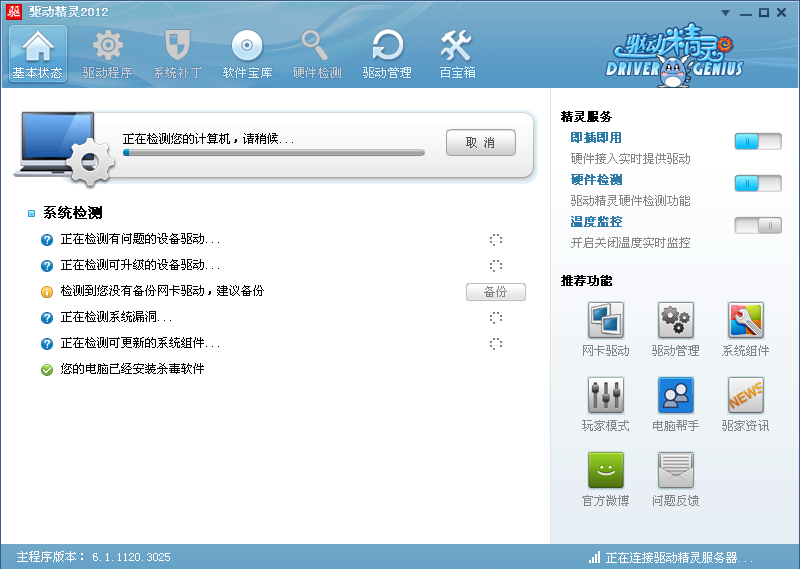Maximize the 驱动精灵2012 window

764,13
